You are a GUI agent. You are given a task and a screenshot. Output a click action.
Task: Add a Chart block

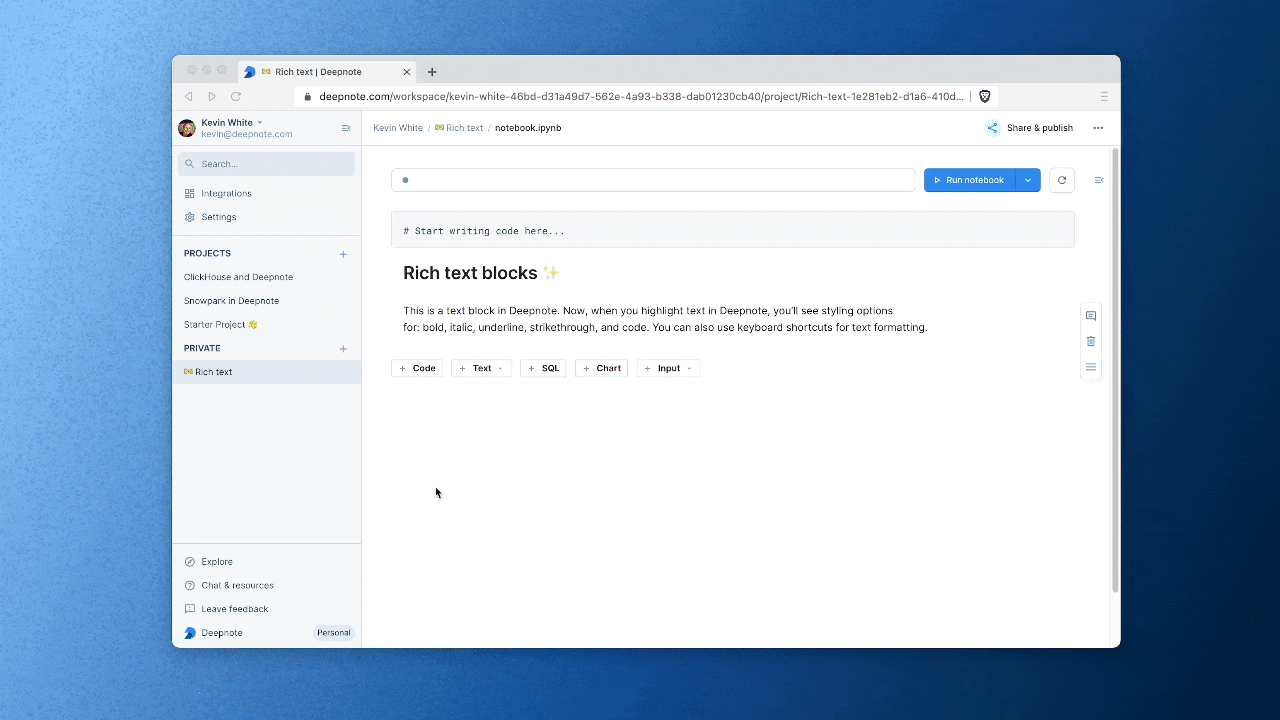click(601, 369)
